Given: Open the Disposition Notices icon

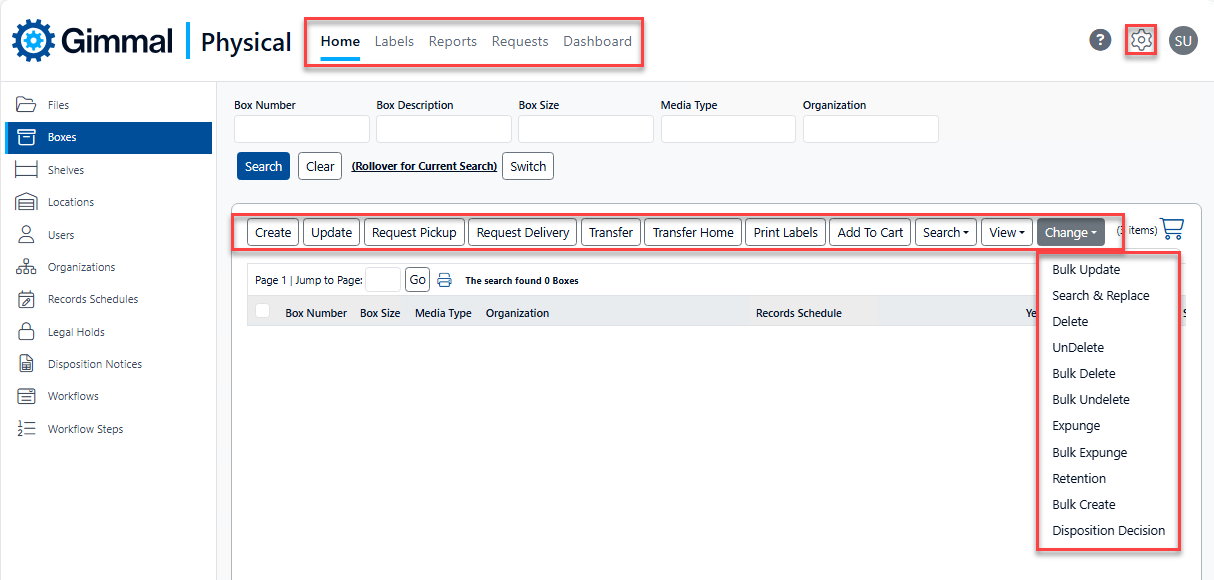Looking at the screenshot, I should (27, 364).
